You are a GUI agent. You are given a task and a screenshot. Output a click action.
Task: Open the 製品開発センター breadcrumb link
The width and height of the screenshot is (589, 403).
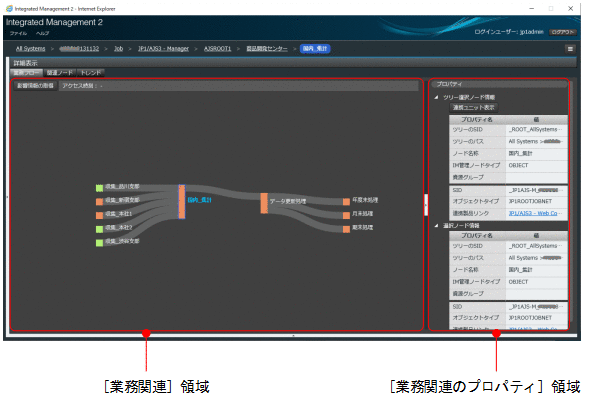[267, 48]
